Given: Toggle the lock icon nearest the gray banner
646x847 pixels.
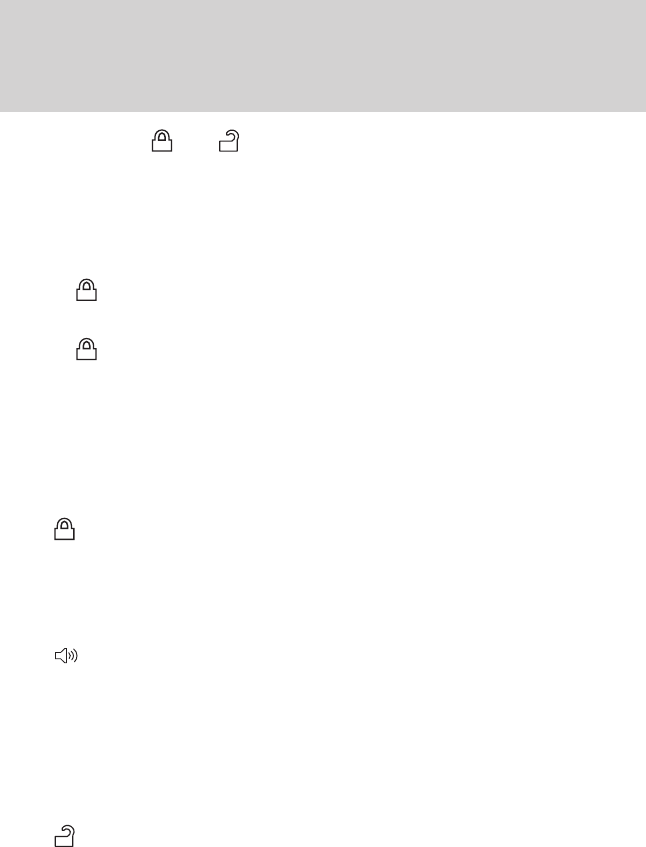Looking at the screenshot, I should [162, 141].
